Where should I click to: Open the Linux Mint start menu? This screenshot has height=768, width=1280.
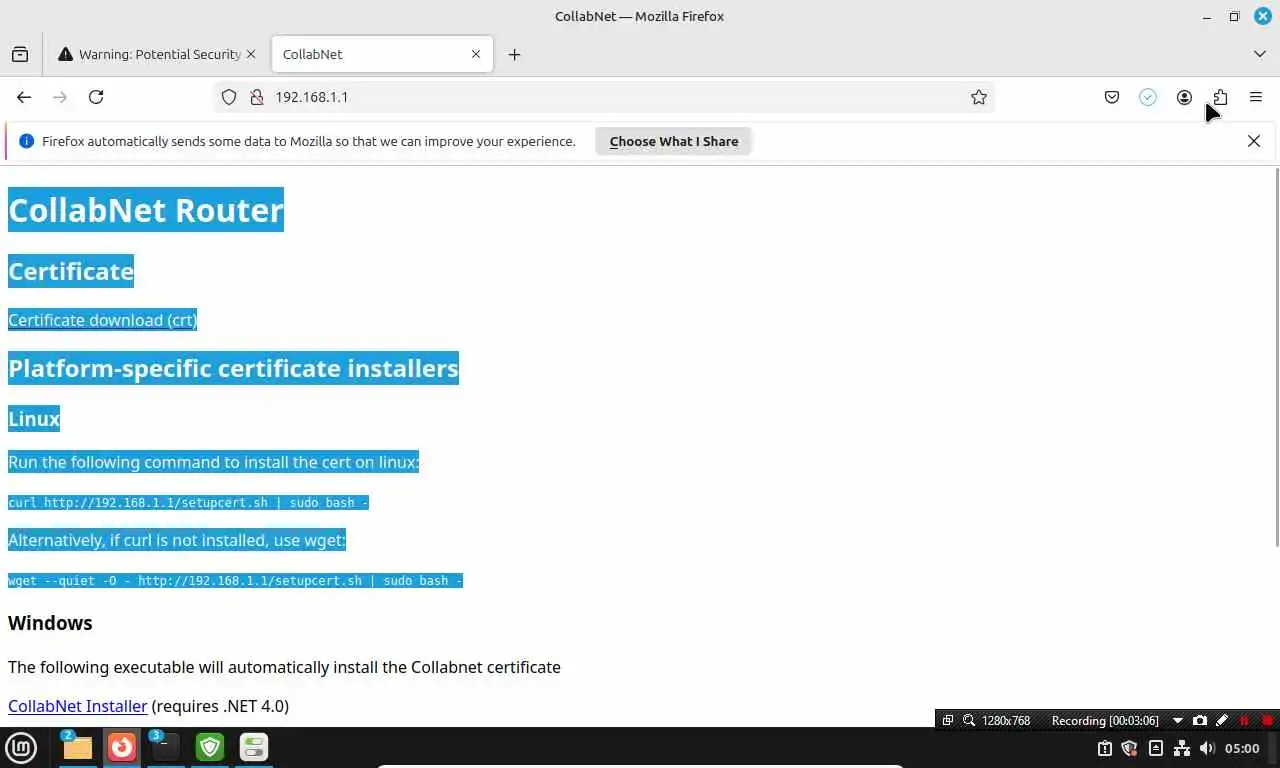[21, 747]
